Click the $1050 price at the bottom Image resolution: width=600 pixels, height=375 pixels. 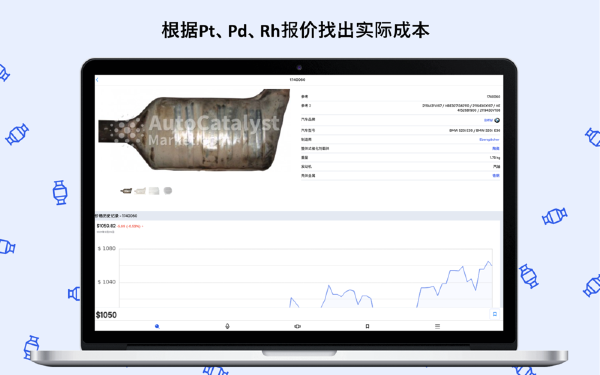tap(106, 315)
